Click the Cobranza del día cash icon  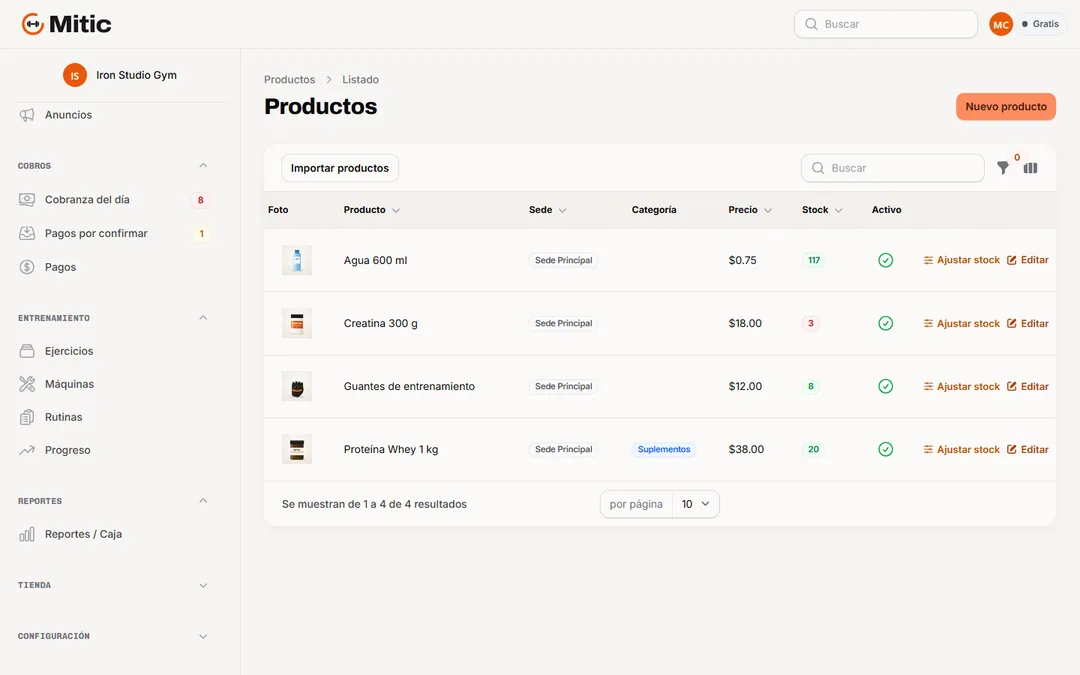(27, 200)
